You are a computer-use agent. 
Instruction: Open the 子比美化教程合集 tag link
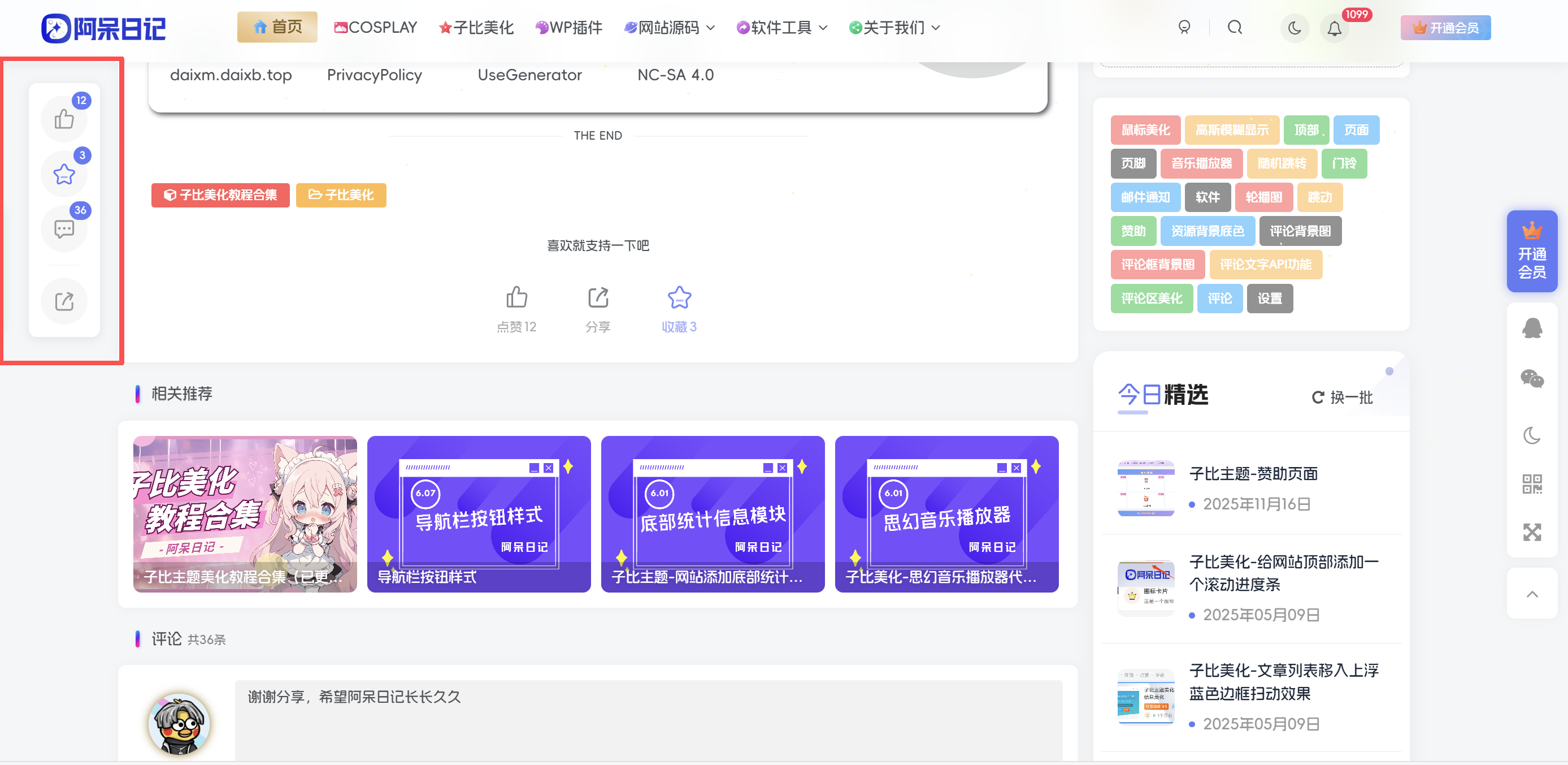click(220, 196)
